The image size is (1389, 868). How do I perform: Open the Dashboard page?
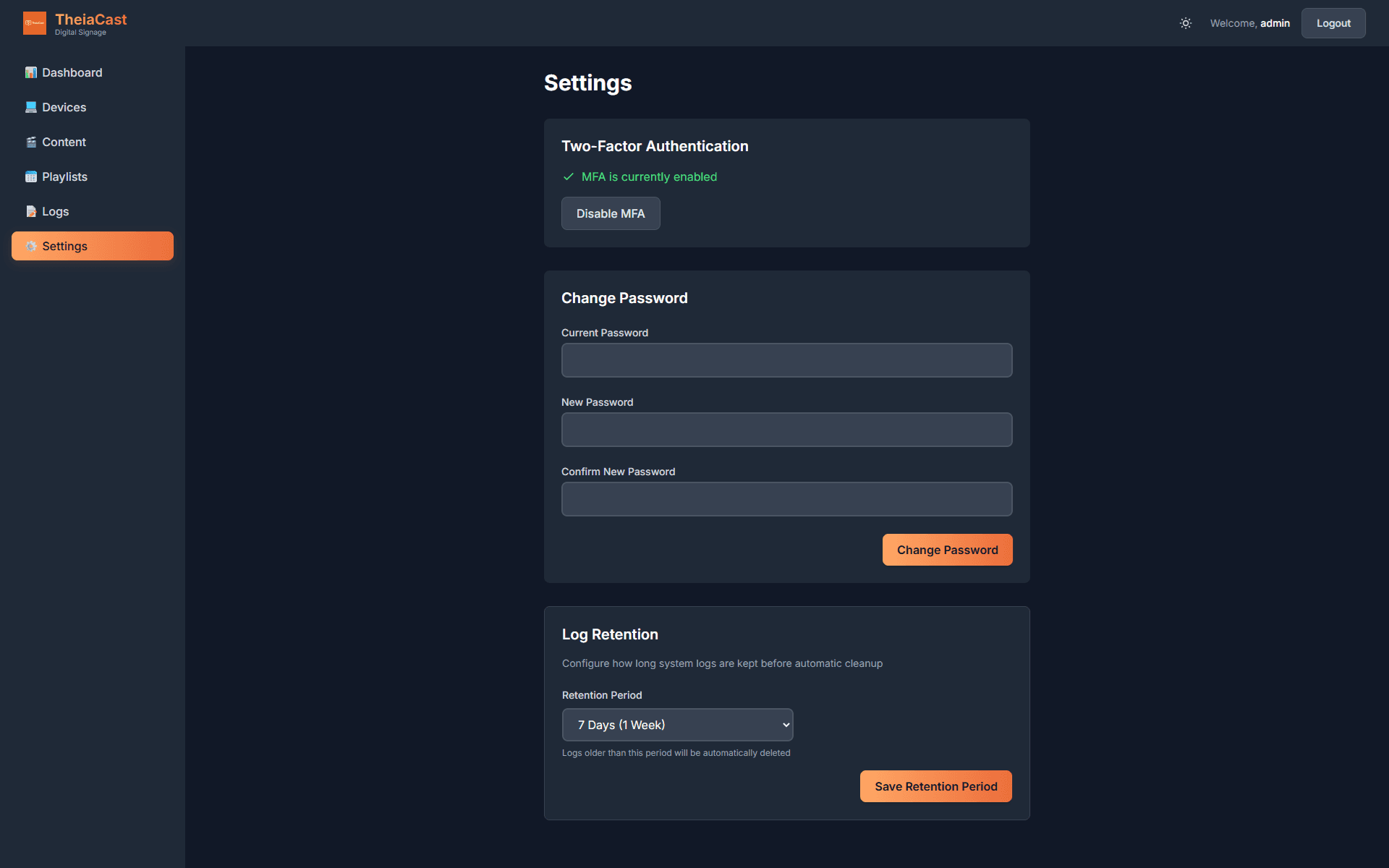point(71,72)
